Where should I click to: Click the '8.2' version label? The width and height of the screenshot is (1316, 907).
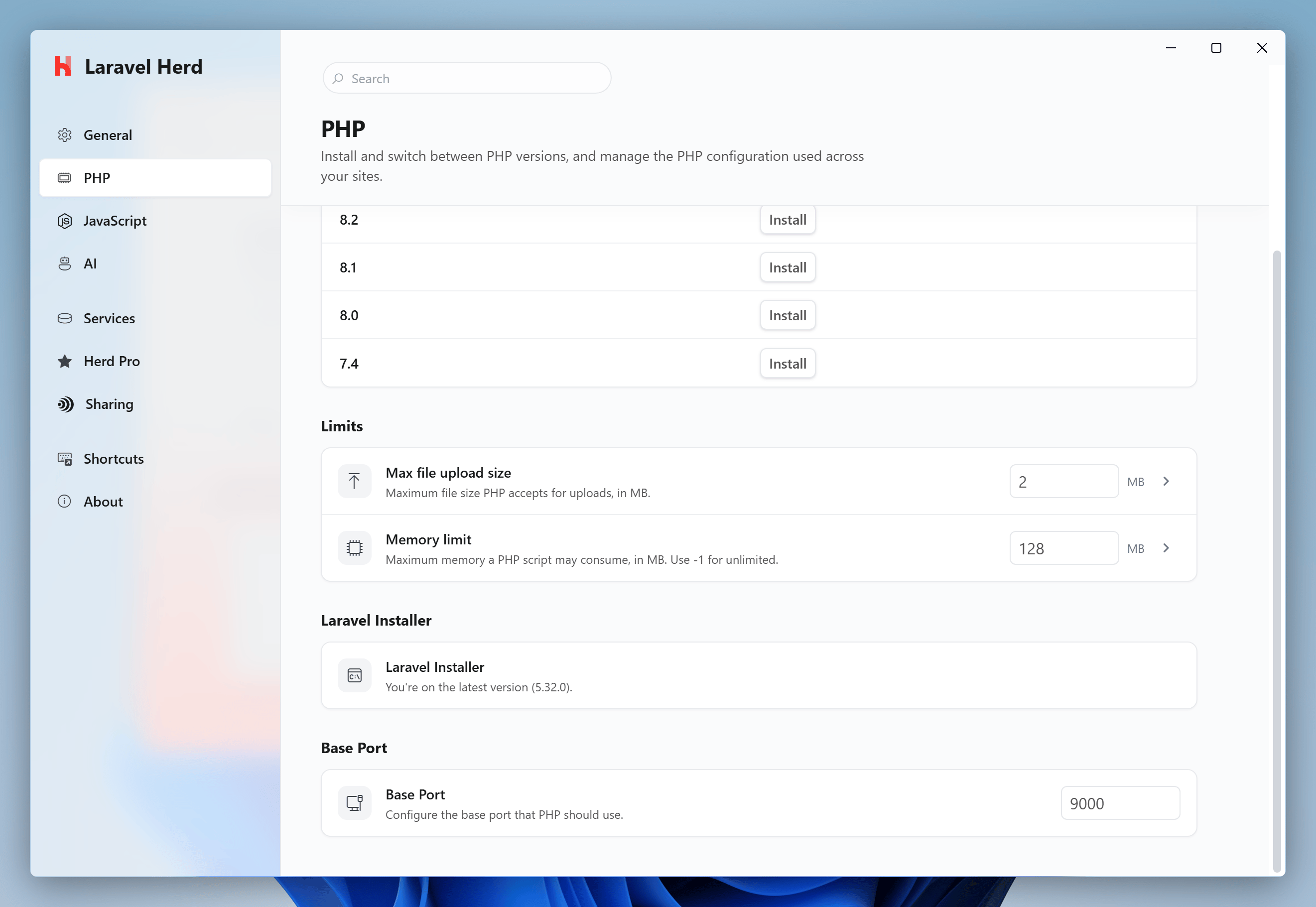tap(349, 219)
